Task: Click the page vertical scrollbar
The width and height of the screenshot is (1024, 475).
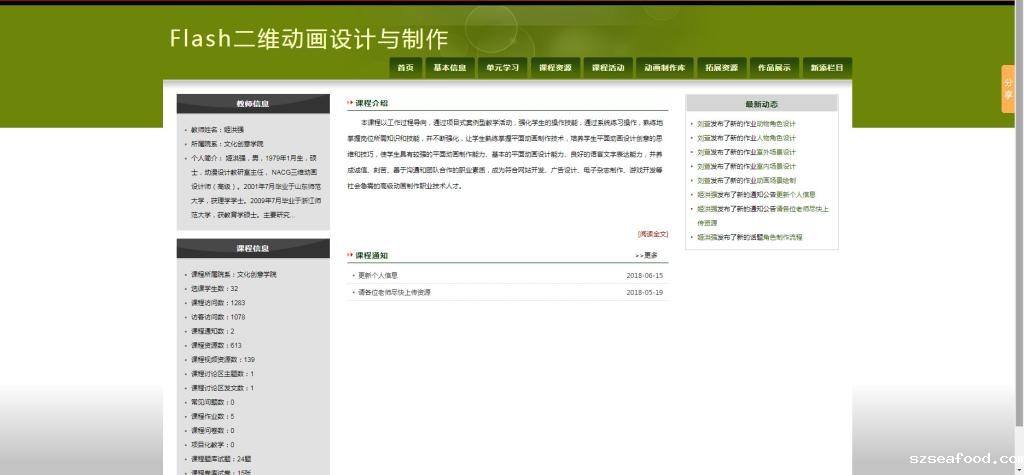Action: (1019, 216)
